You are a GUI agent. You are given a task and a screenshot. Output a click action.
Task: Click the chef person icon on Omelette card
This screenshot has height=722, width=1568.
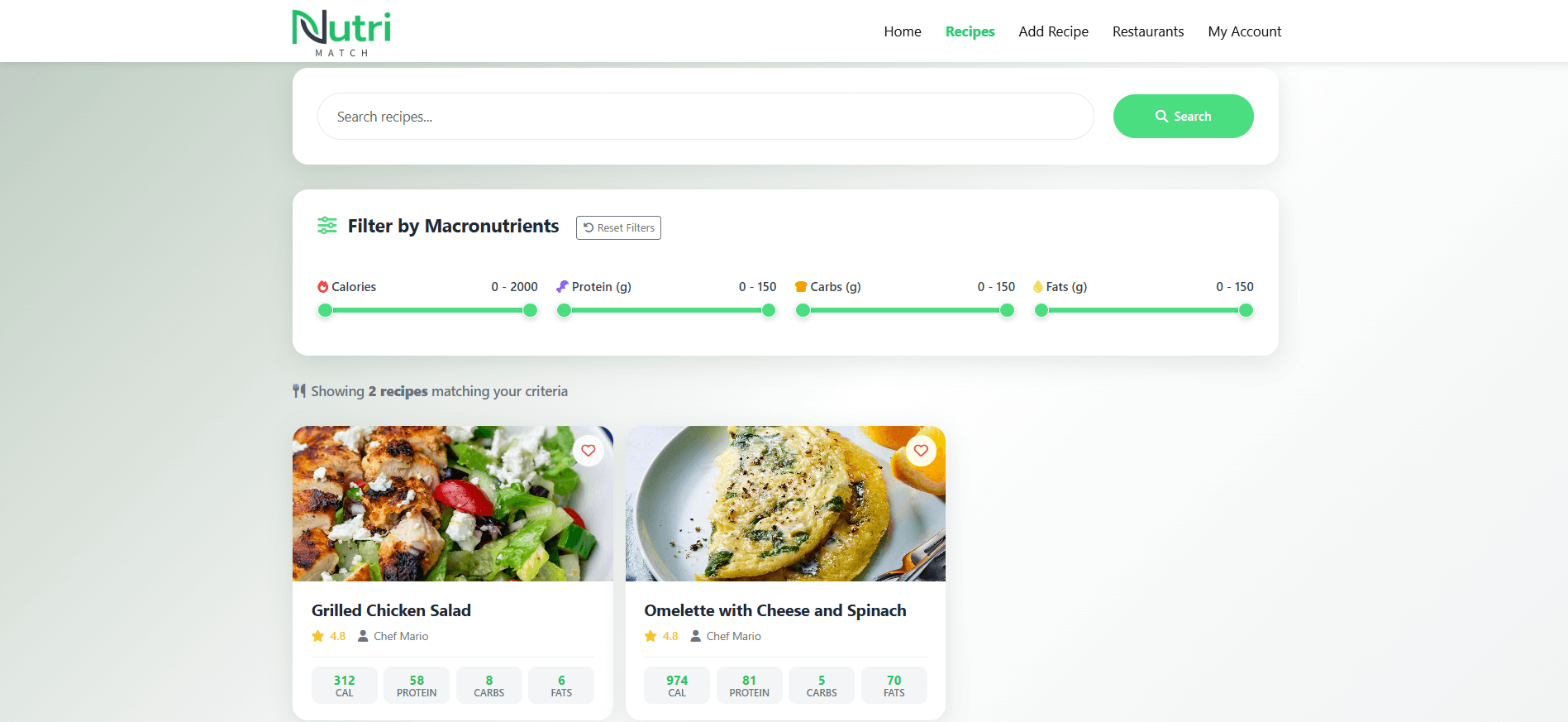click(x=696, y=636)
